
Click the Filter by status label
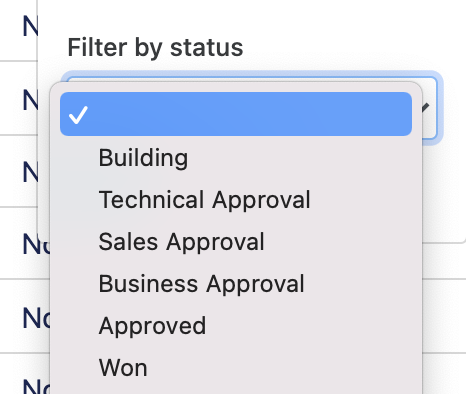coord(155,48)
